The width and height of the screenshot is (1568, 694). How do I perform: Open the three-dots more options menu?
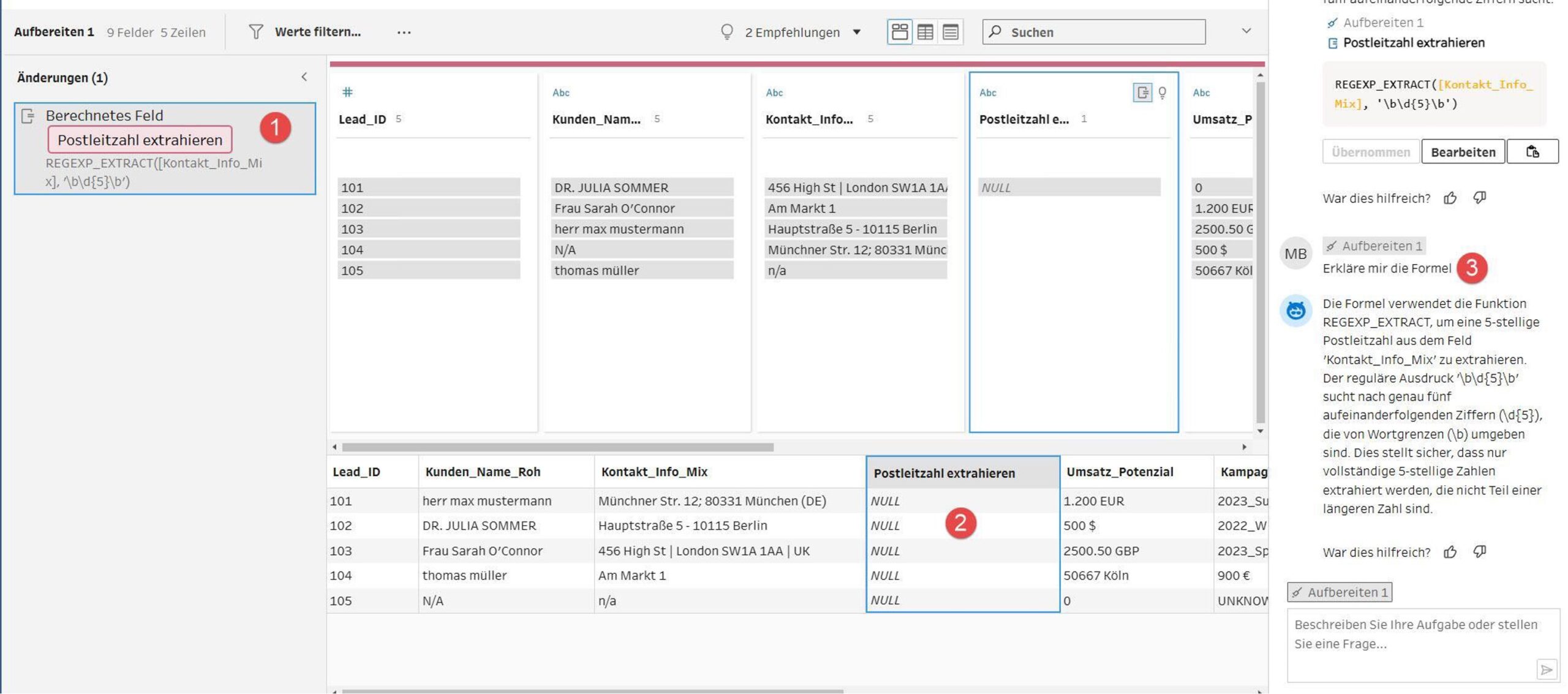404,32
